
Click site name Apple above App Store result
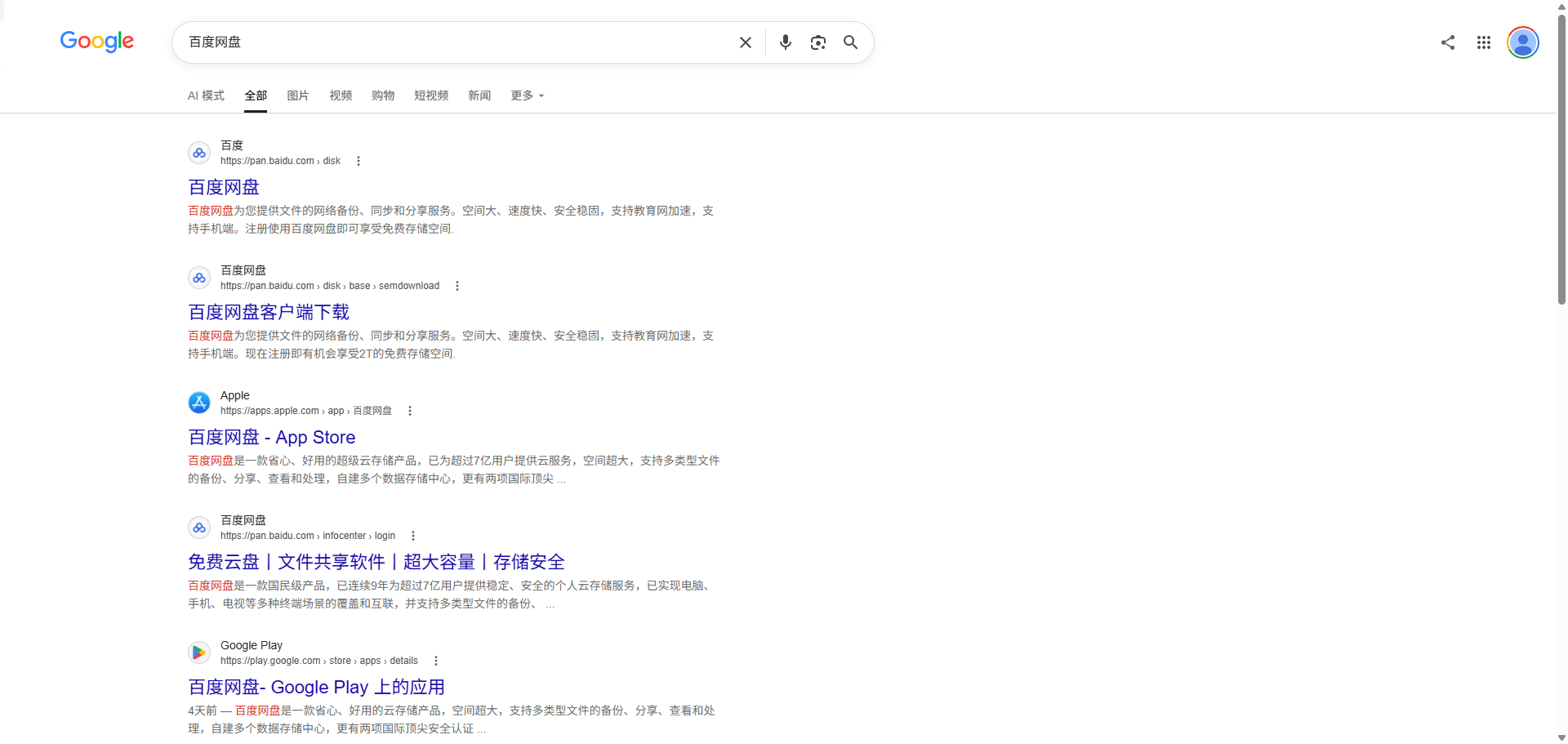(x=235, y=395)
